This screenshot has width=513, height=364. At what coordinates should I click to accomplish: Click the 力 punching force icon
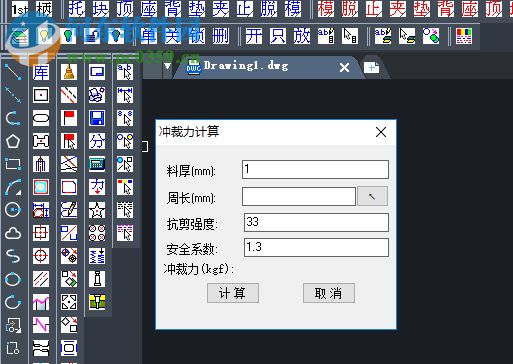[x=97, y=187]
